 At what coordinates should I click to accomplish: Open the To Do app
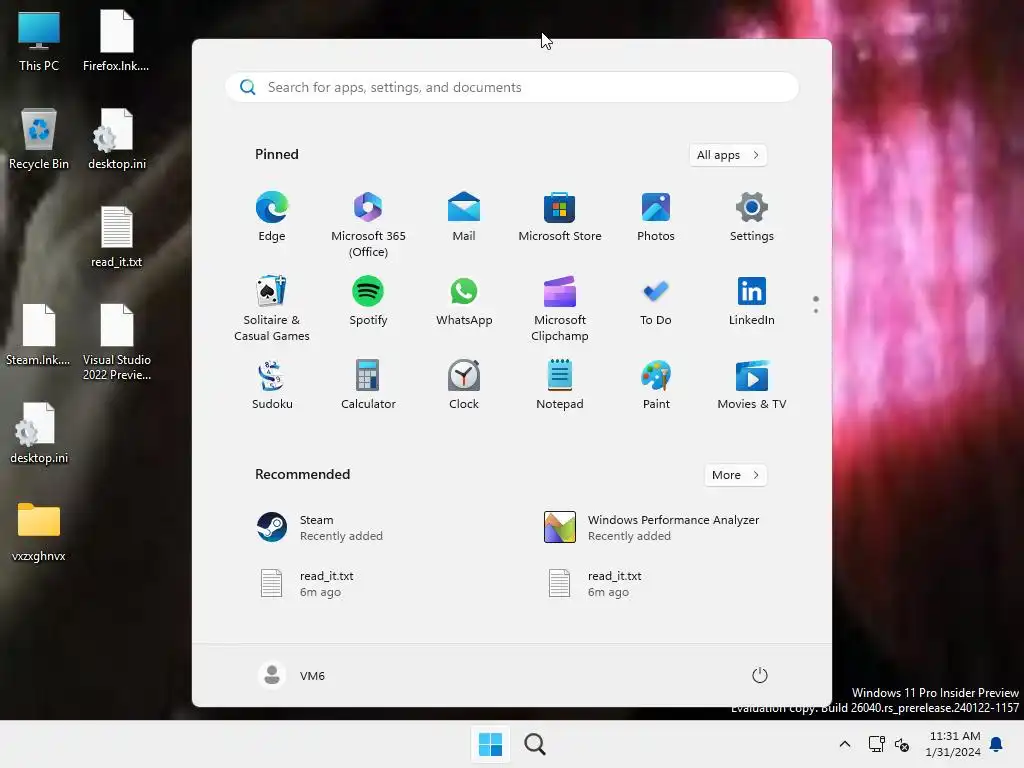[x=656, y=302]
